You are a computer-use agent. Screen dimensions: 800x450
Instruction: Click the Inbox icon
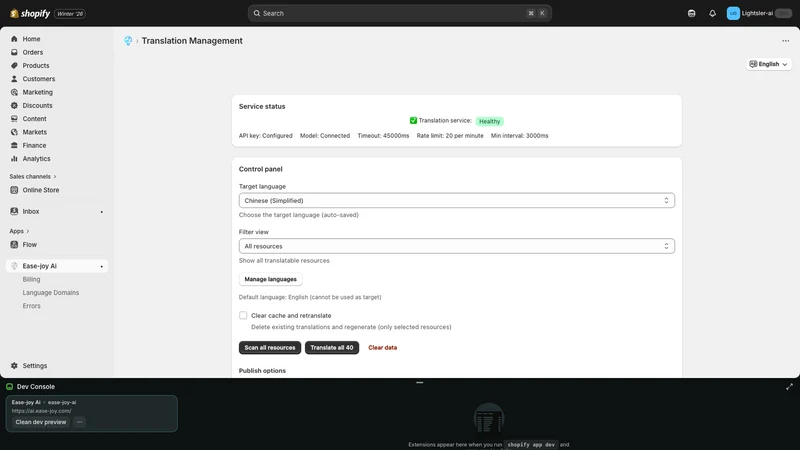pos(14,211)
